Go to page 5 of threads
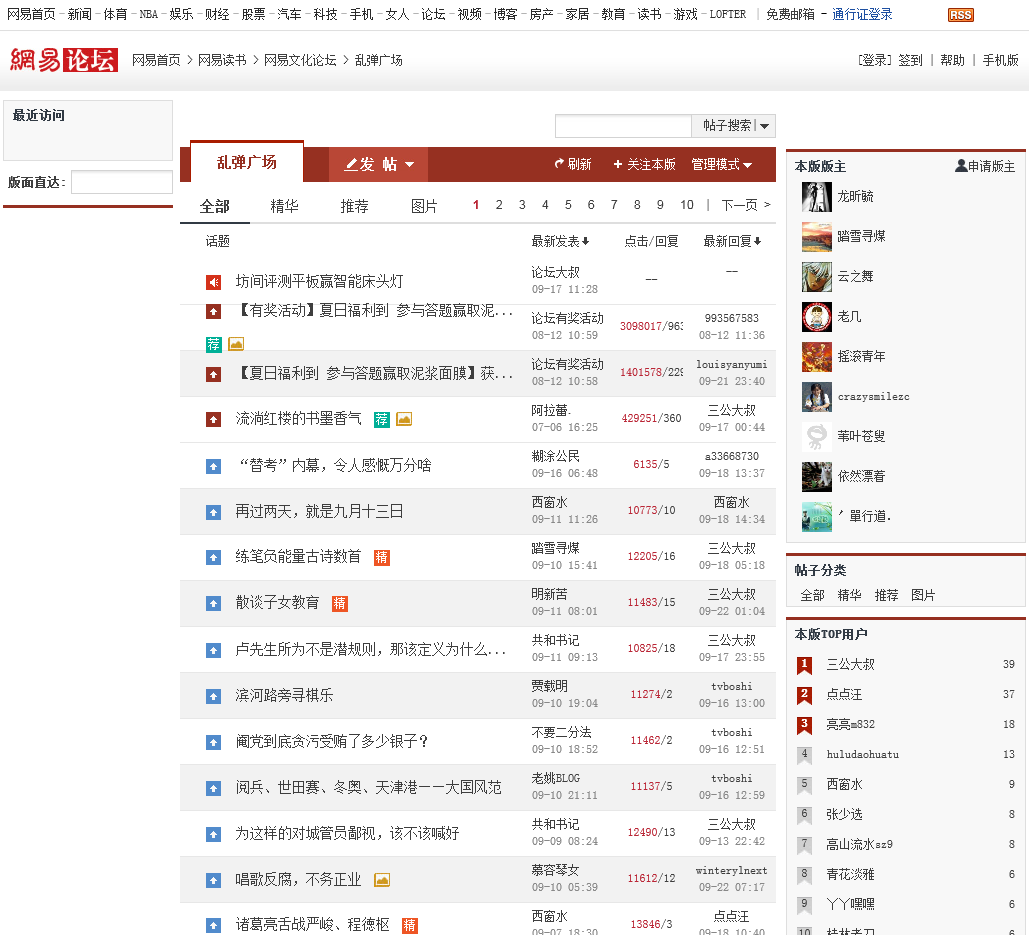 pyautogui.click(x=568, y=205)
